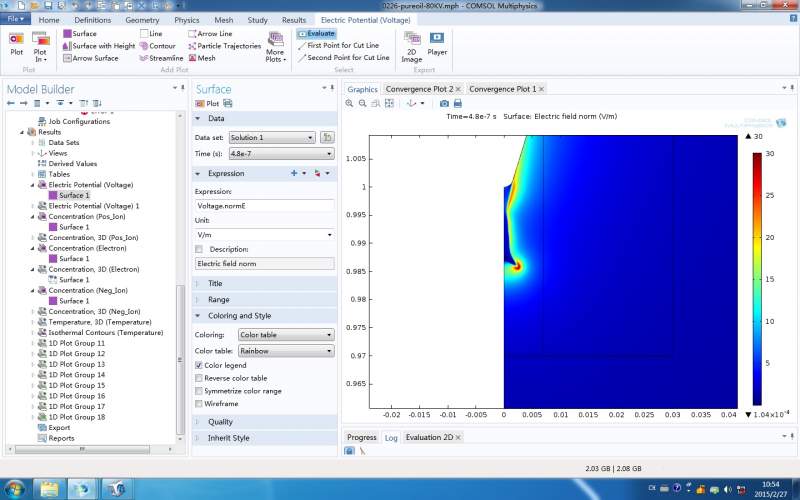Click the print icon in Graphics toolbar
800x500 pixels.
(458, 103)
